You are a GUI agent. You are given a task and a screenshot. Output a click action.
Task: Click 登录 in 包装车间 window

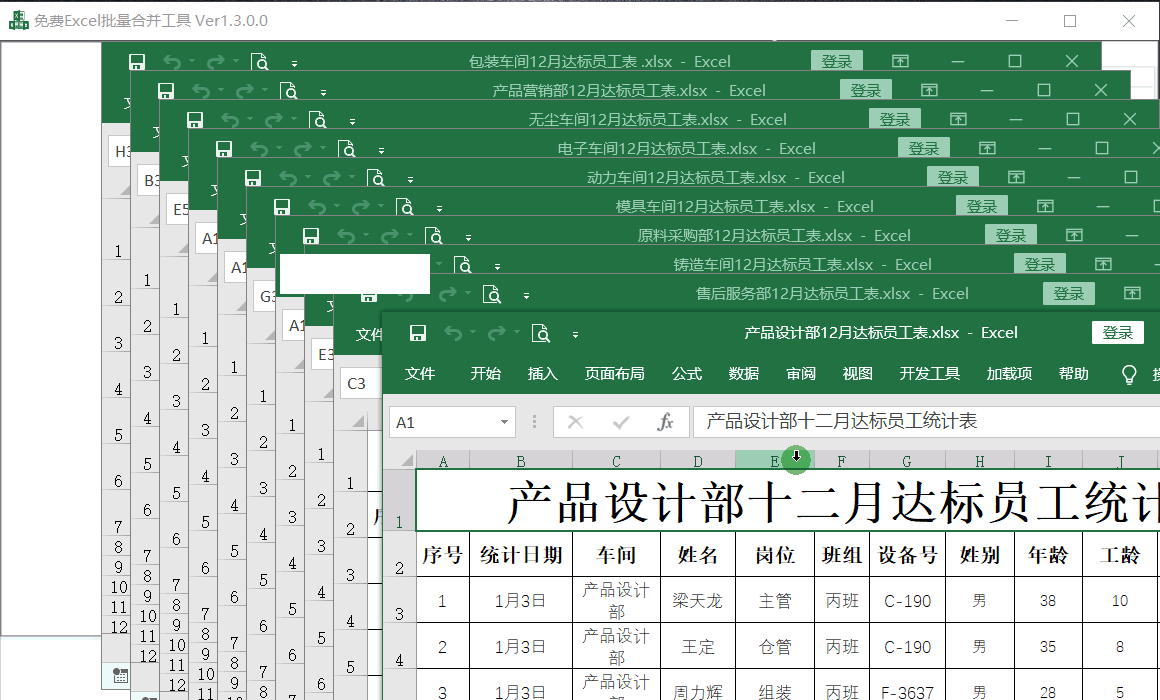pyautogui.click(x=837, y=61)
